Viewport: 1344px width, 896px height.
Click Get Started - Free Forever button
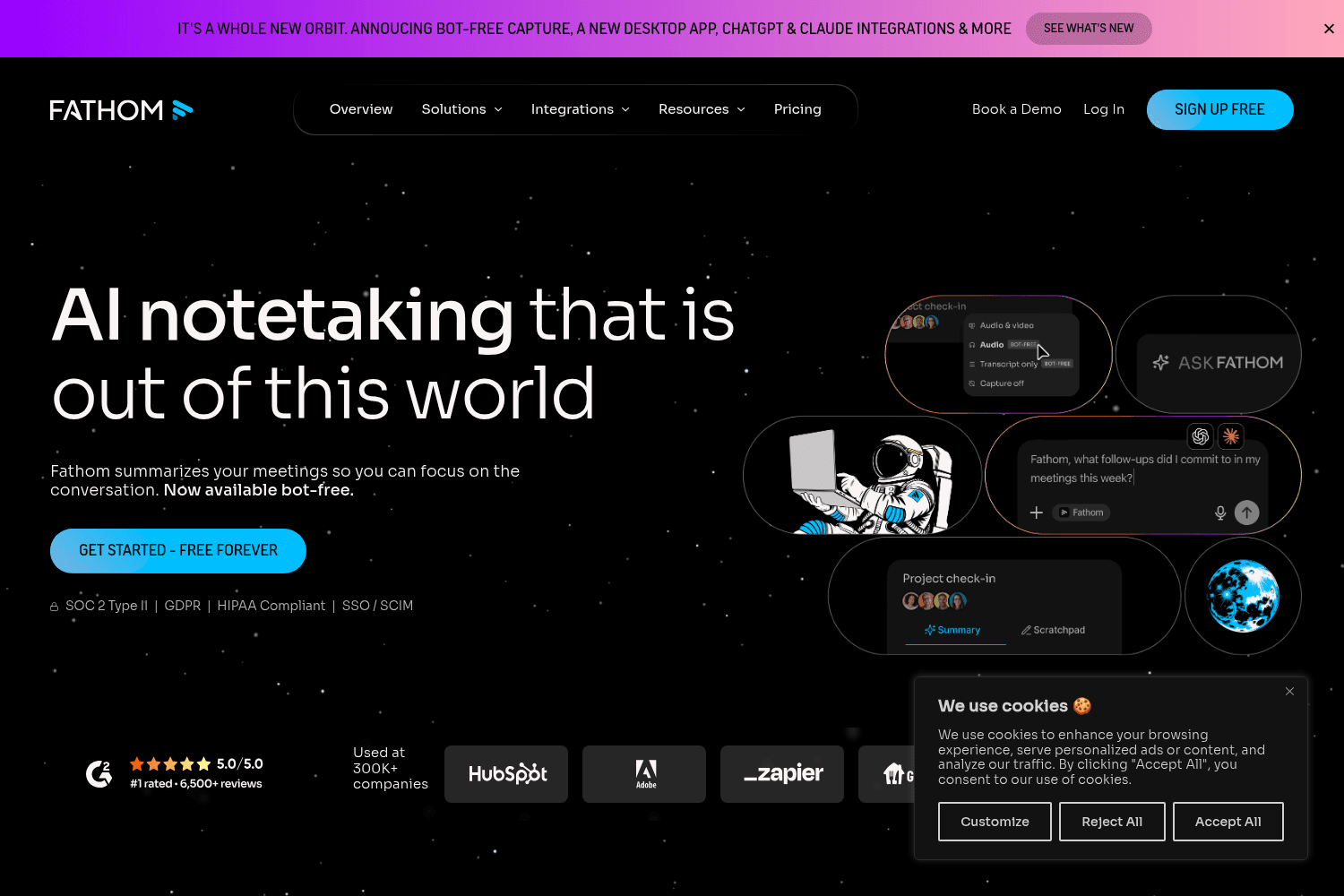pyautogui.click(x=178, y=550)
